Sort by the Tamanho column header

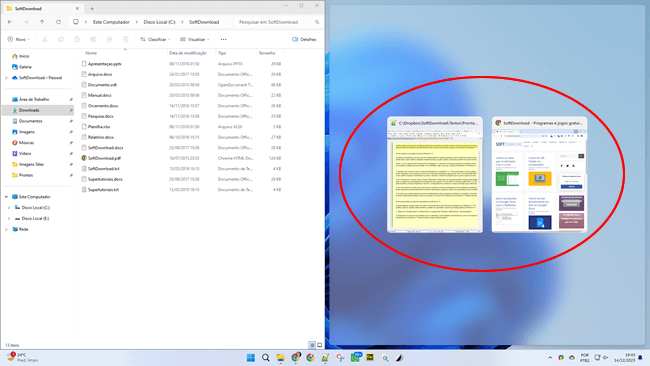click(267, 53)
